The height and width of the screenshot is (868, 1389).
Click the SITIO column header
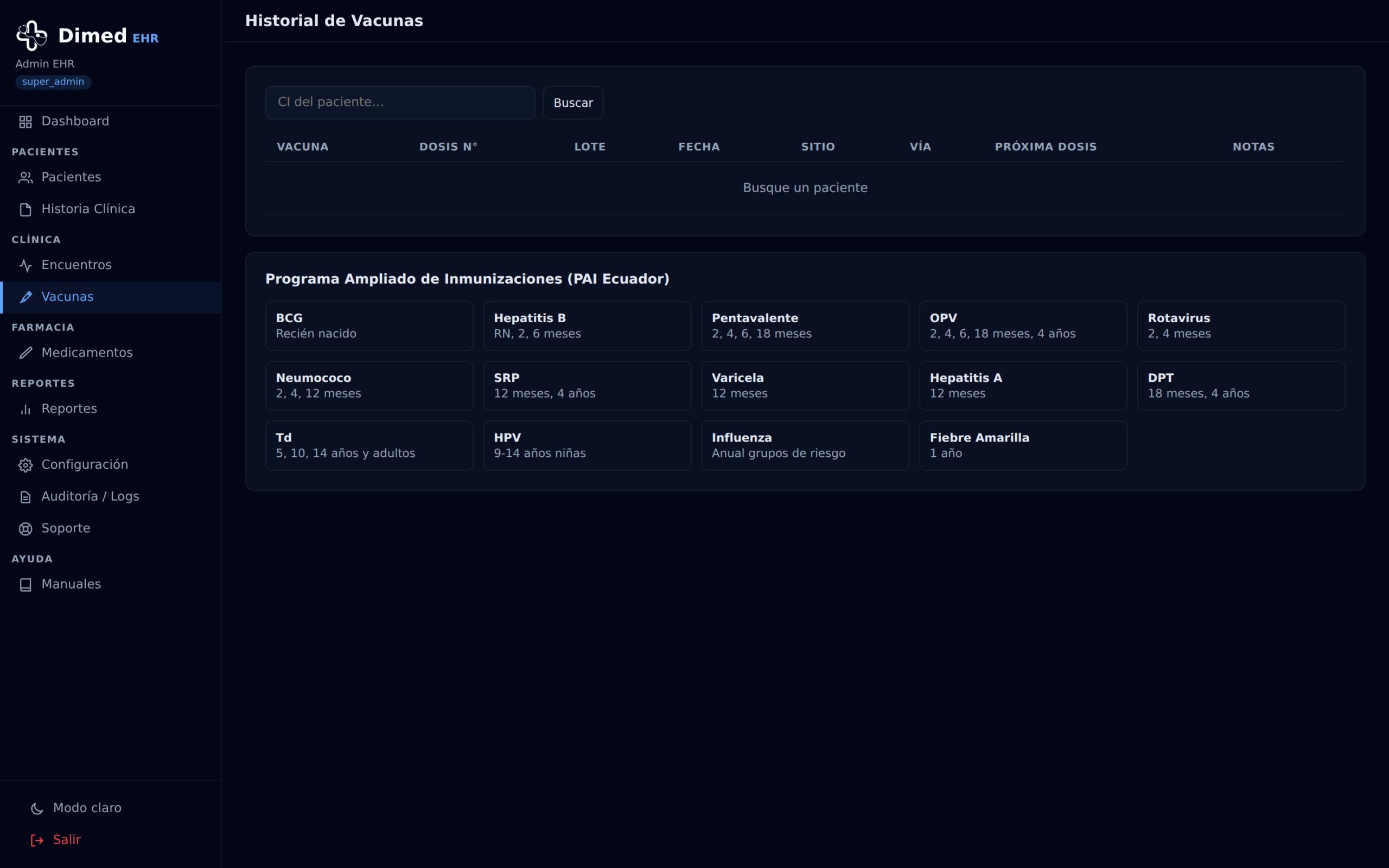coord(817,147)
